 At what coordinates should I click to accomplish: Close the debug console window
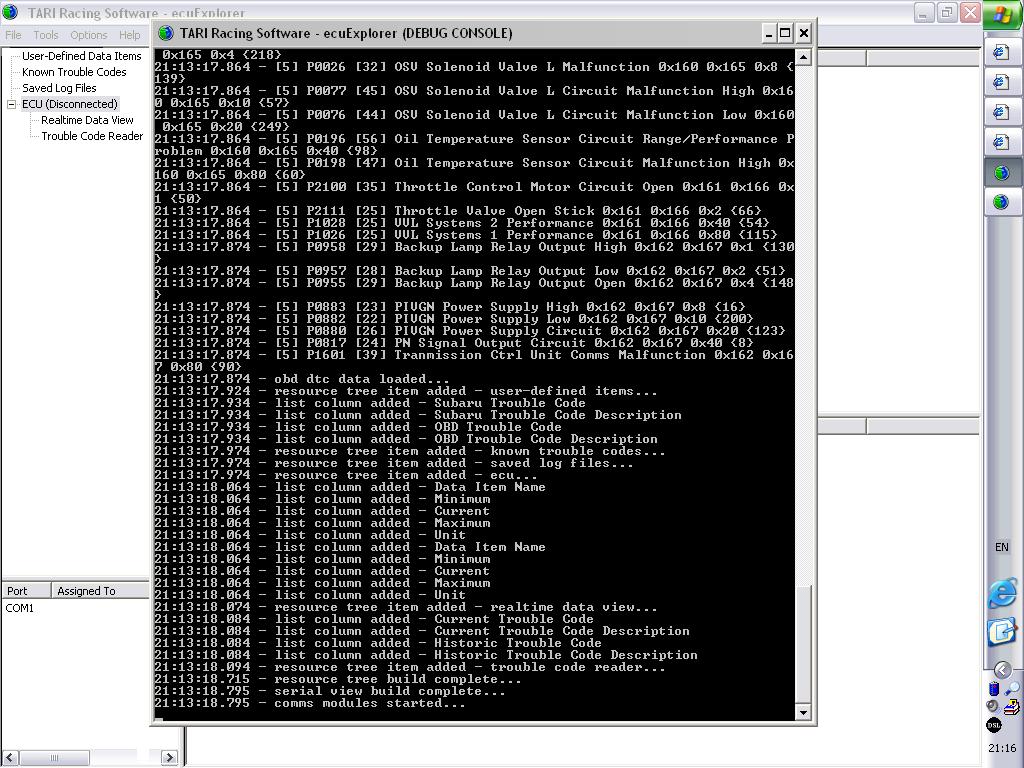pyautogui.click(x=804, y=33)
